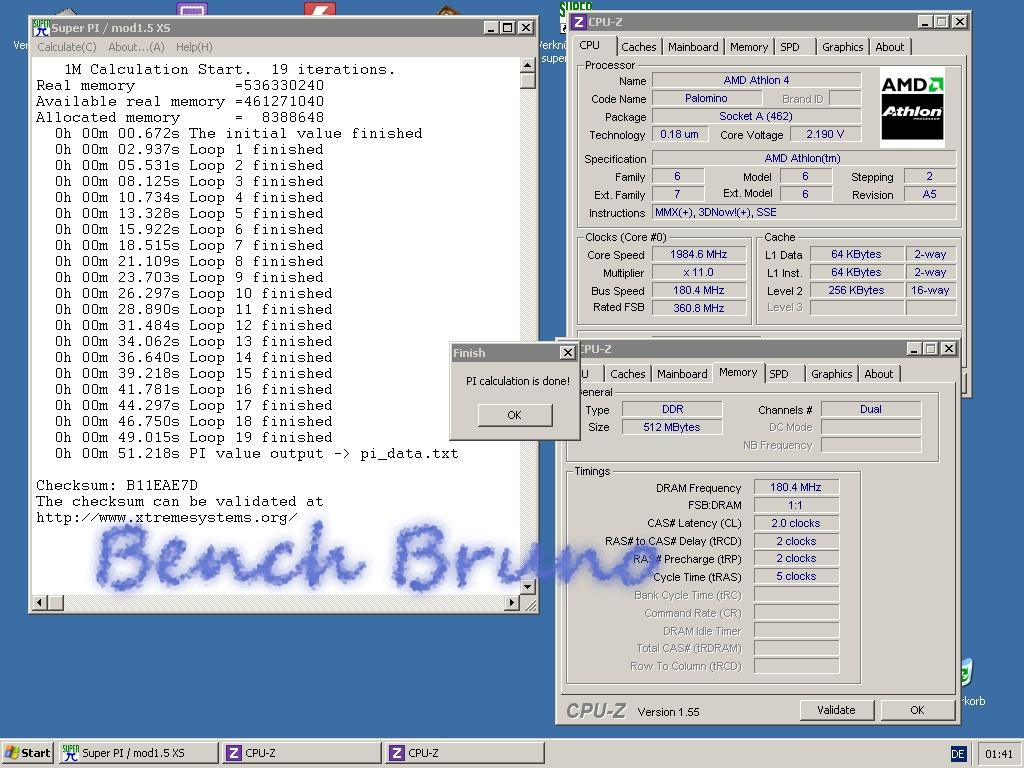Click the 01:41 taskbar clock
This screenshot has height=768, width=1024.
(999, 754)
